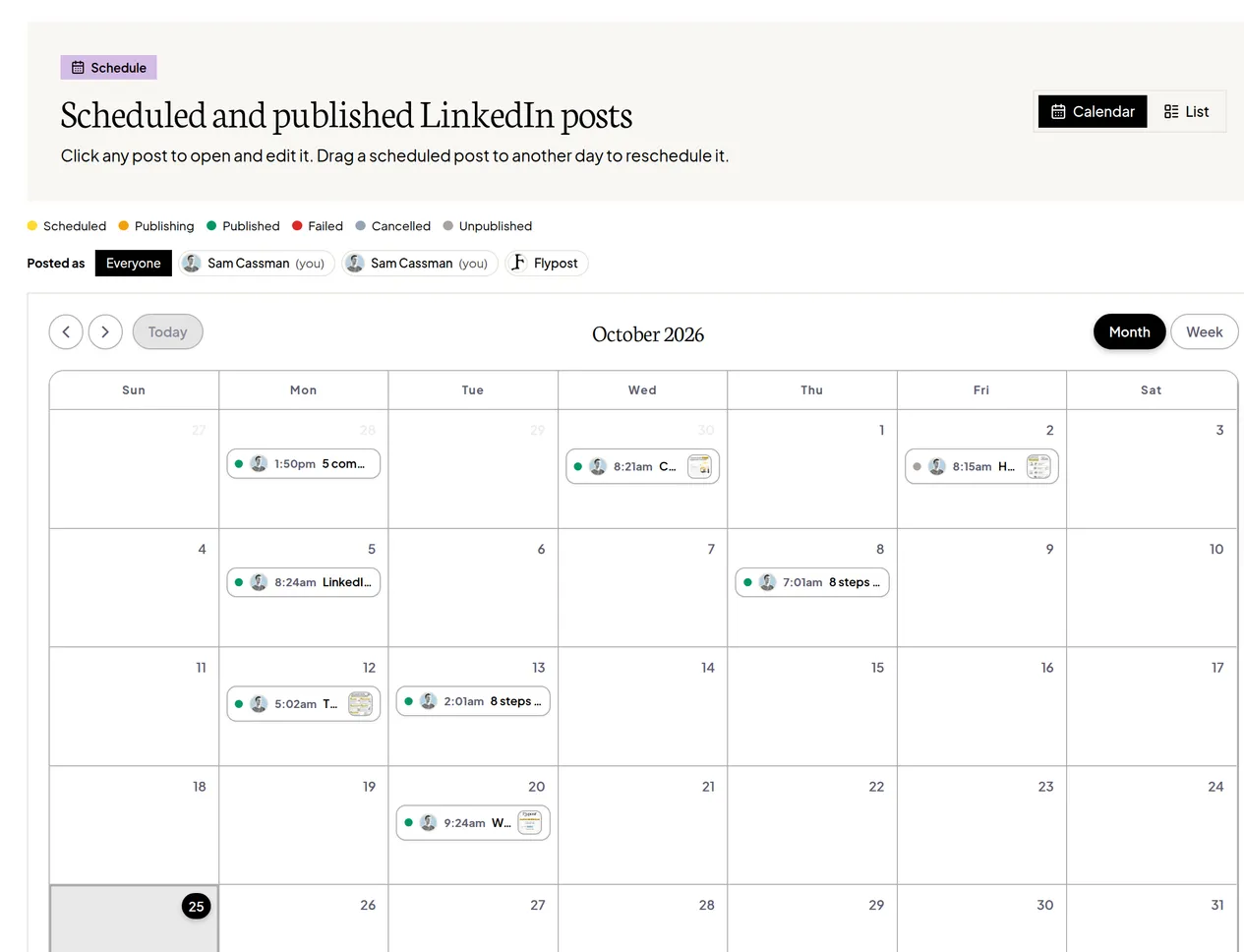The height and width of the screenshot is (952, 1244).
Task: Go to next month arrow
Action: pos(105,332)
